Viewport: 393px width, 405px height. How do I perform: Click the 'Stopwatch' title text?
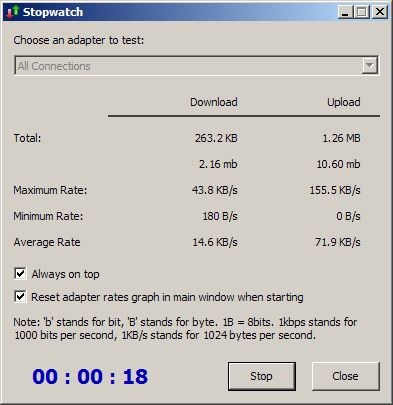(53, 12)
